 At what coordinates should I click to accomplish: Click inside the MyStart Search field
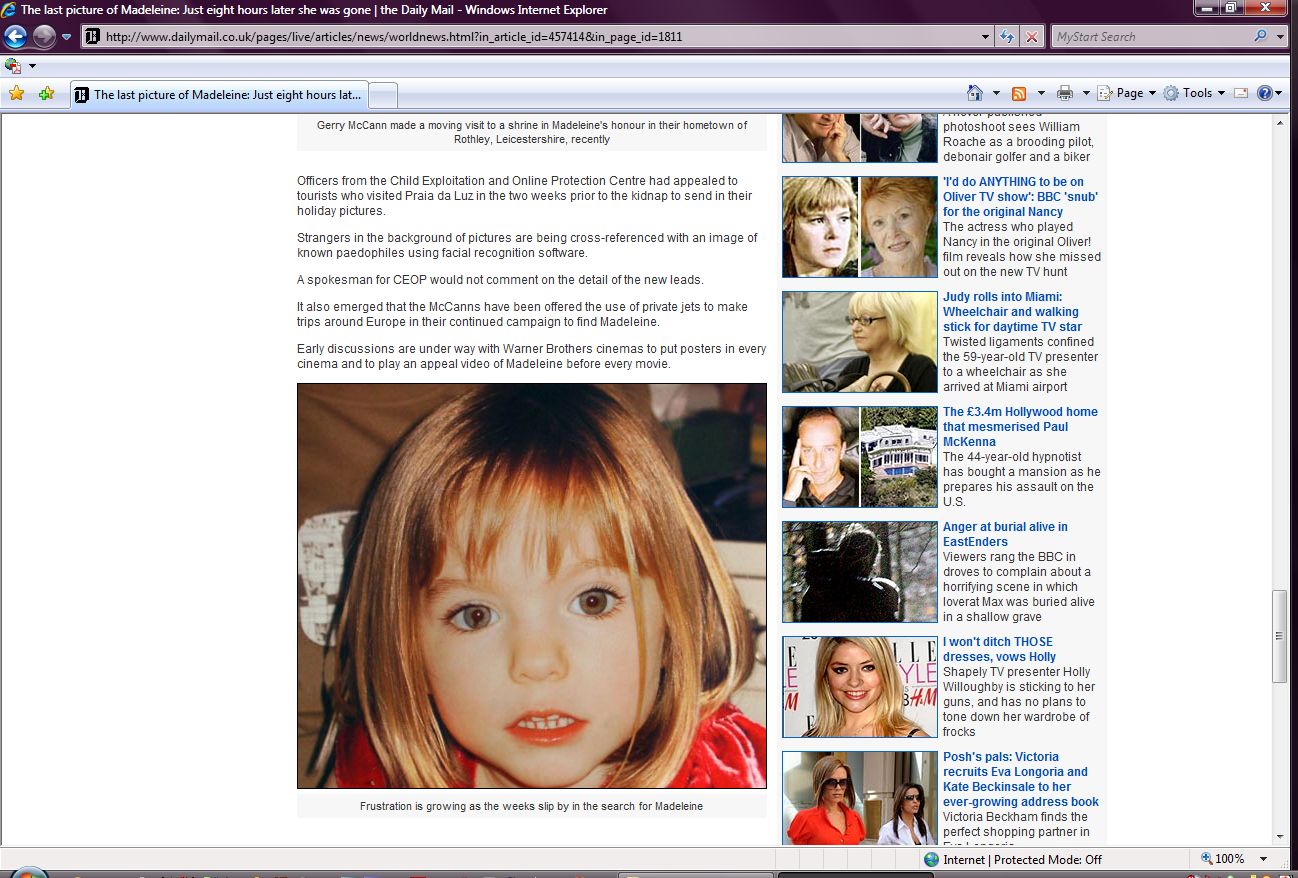(x=1148, y=37)
